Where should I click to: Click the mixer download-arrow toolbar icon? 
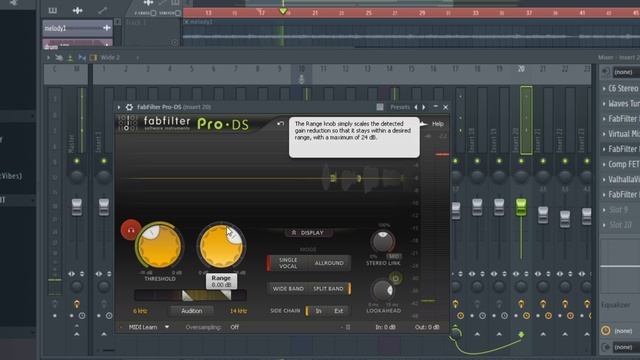pos(70,58)
